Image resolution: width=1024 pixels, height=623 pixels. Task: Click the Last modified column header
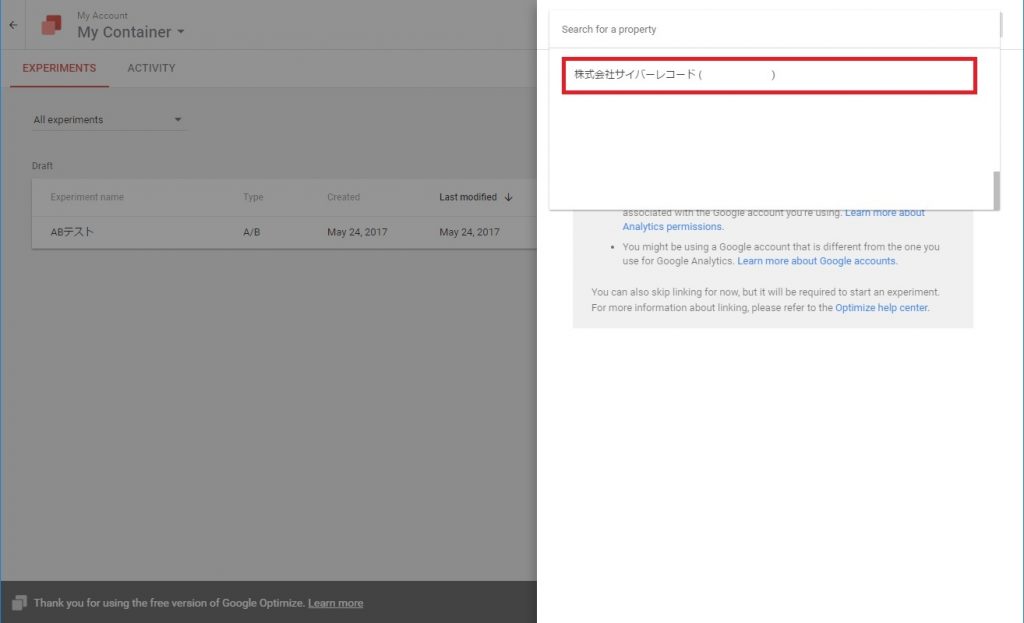pos(468,197)
